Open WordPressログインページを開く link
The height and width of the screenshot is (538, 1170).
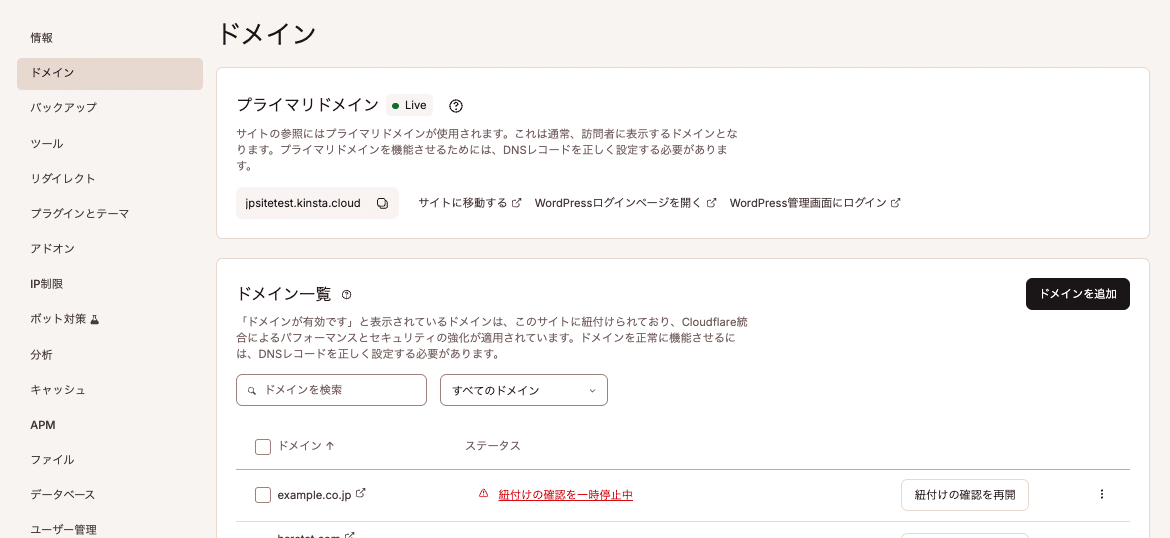[x=625, y=203]
